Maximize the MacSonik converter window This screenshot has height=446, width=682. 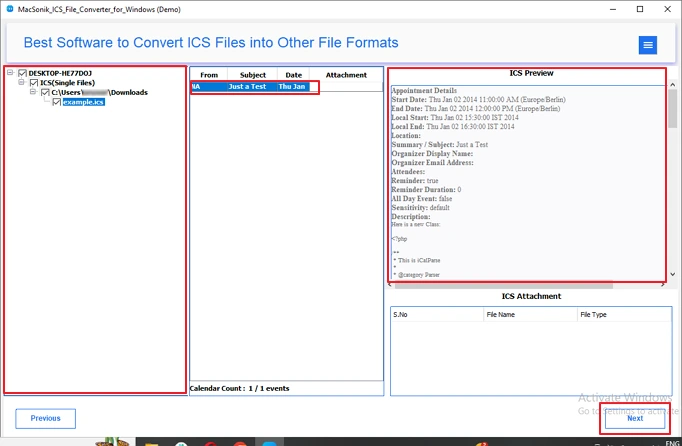[640, 9]
